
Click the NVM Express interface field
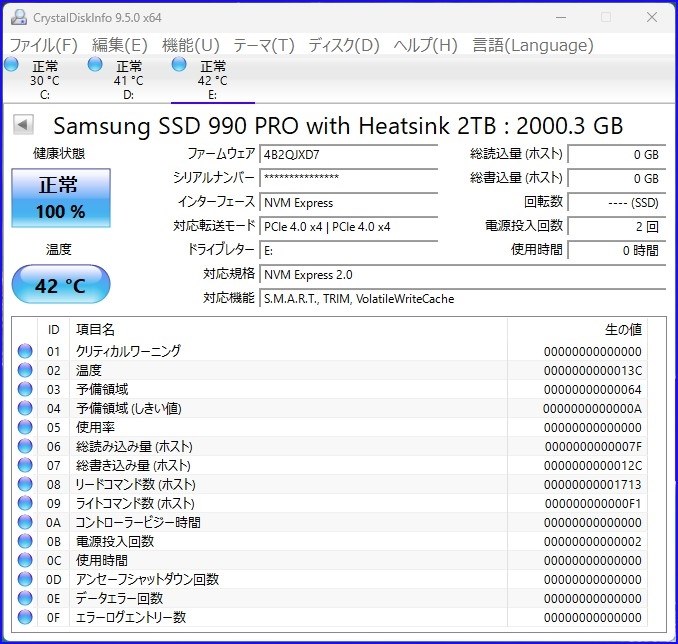(349, 202)
